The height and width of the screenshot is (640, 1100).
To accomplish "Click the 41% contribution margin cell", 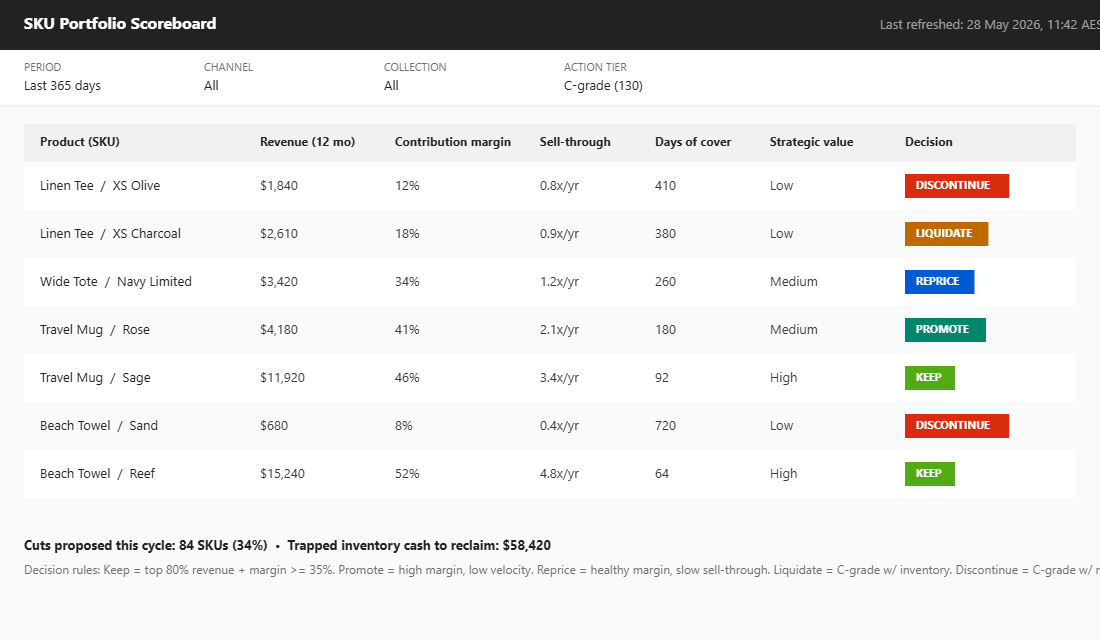I will click(x=407, y=330).
